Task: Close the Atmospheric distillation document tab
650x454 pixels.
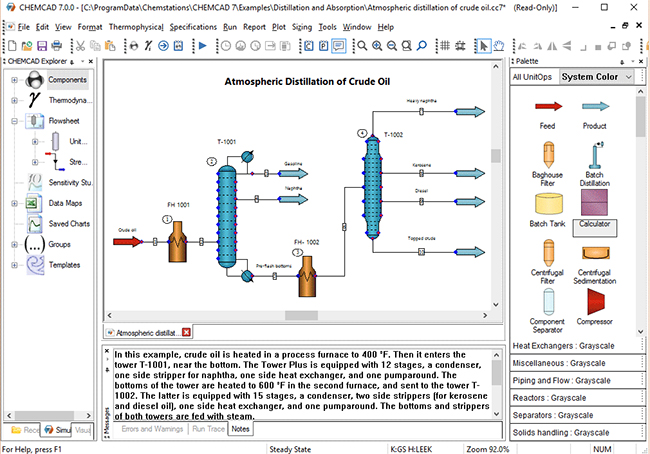Action: click(x=186, y=332)
